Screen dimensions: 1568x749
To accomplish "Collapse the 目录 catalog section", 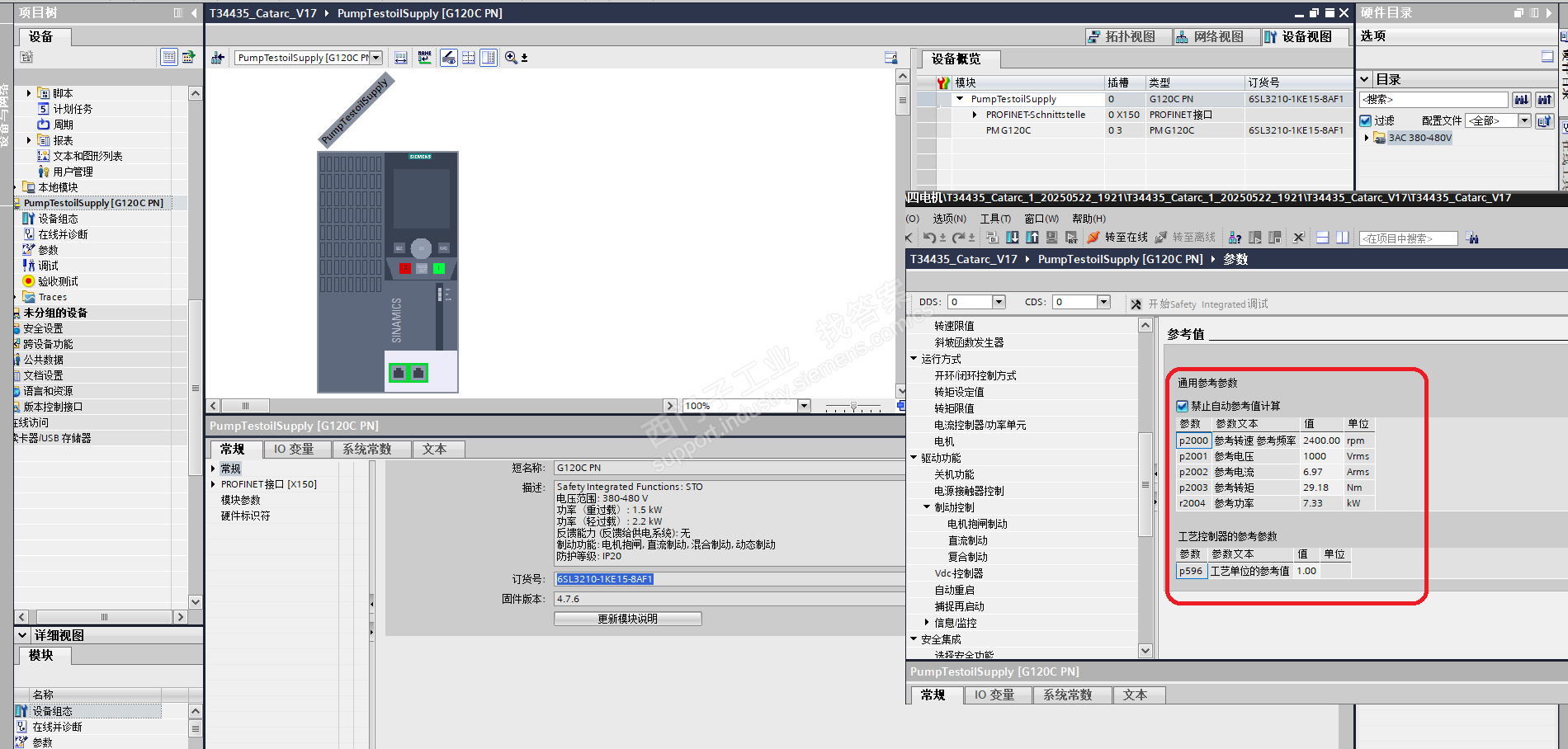I will point(1365,79).
